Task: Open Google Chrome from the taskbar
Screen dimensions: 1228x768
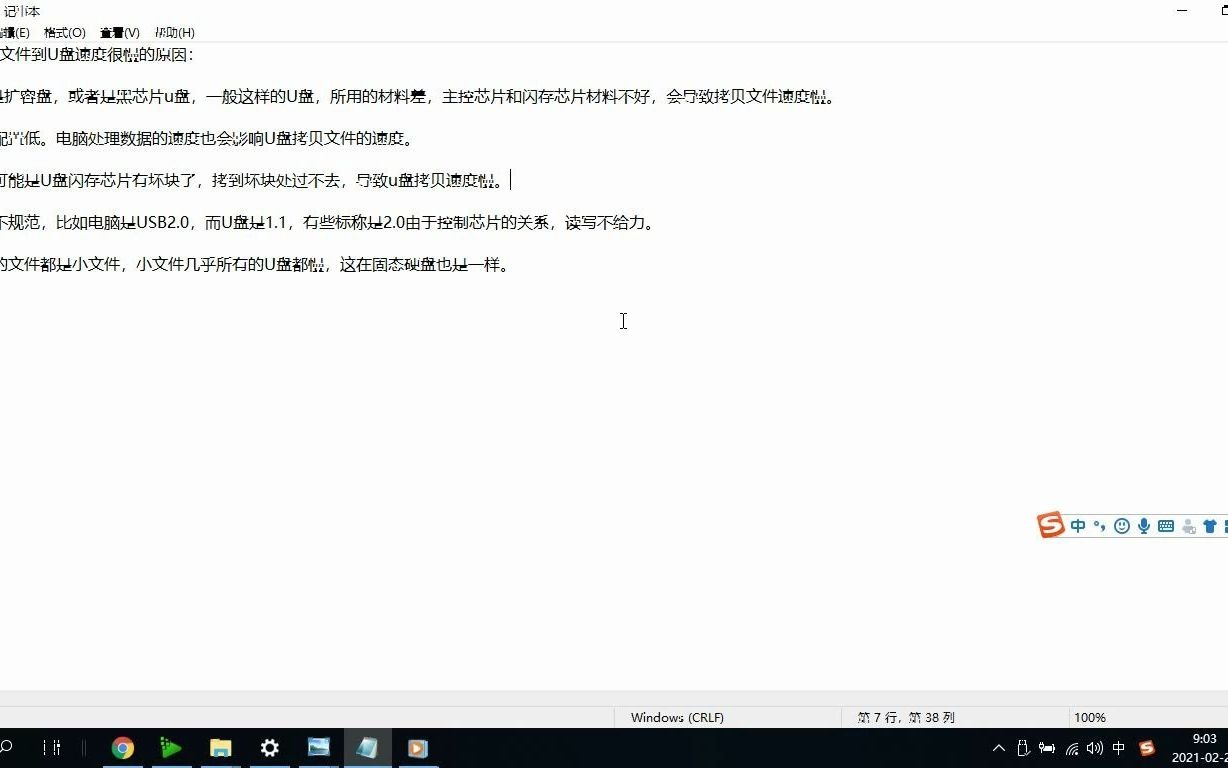Action: click(x=122, y=747)
